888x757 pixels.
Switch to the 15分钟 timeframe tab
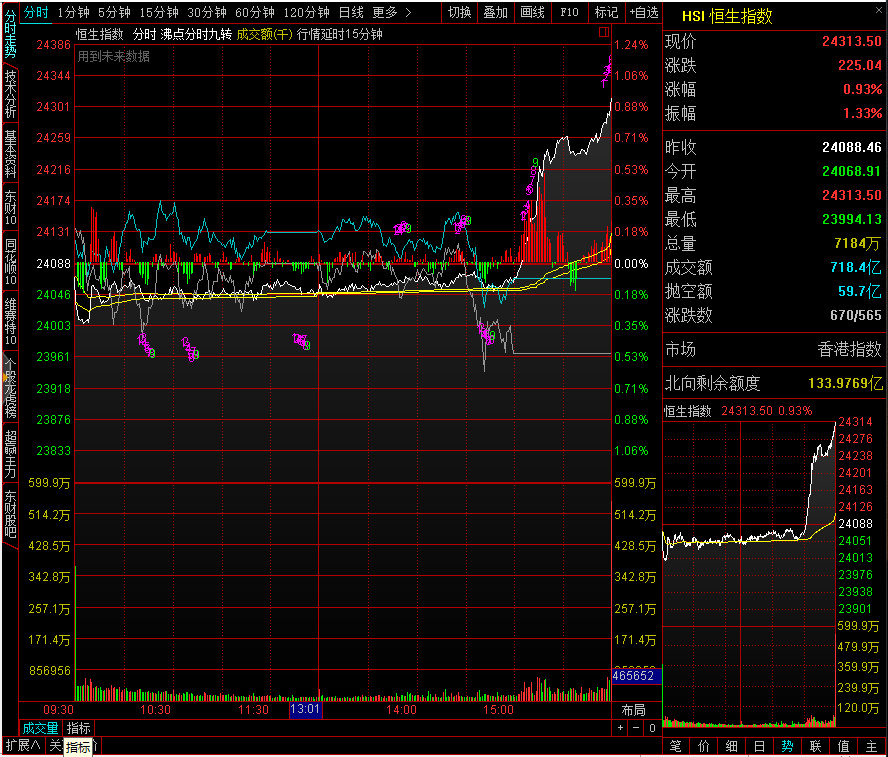pyautogui.click(x=159, y=13)
